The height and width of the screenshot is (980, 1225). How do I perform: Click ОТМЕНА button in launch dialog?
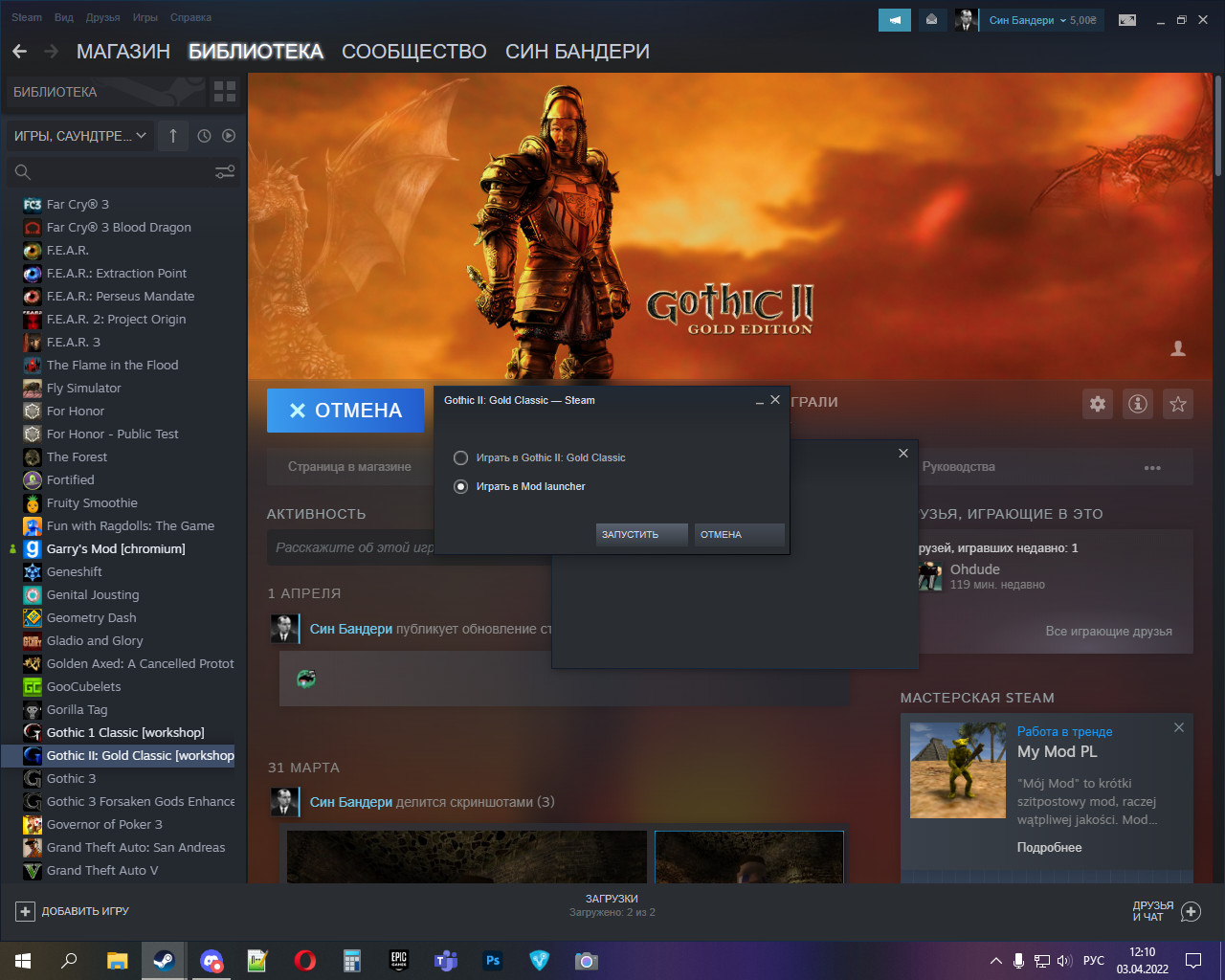click(x=739, y=534)
